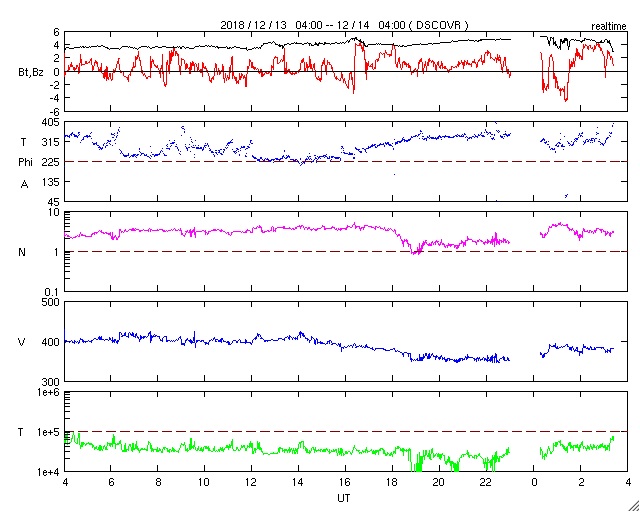
Task: Click the "-4" tick on the Bt,Bz axis
Action: (x=54, y=98)
